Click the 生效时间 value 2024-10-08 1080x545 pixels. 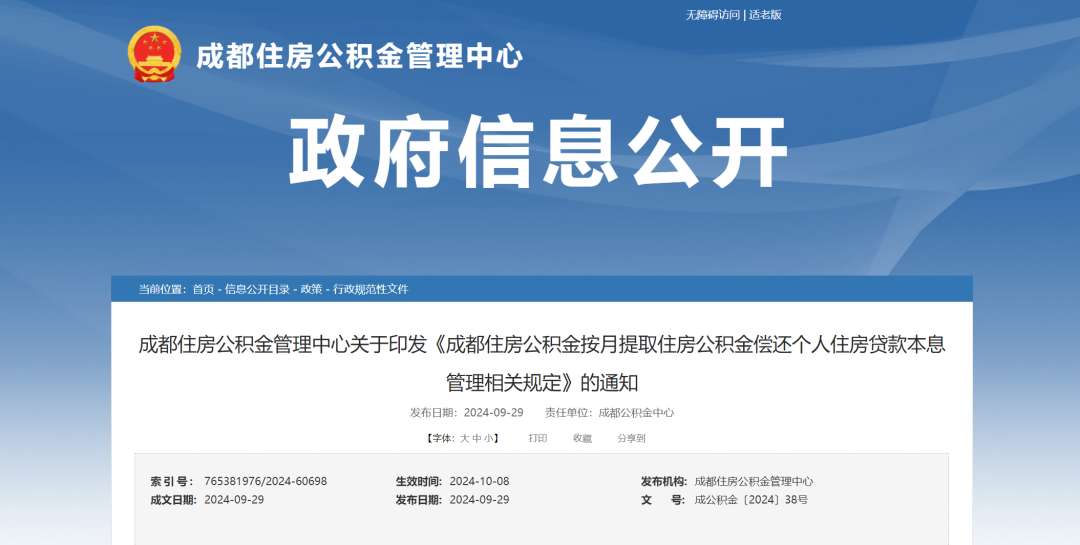pos(479,481)
